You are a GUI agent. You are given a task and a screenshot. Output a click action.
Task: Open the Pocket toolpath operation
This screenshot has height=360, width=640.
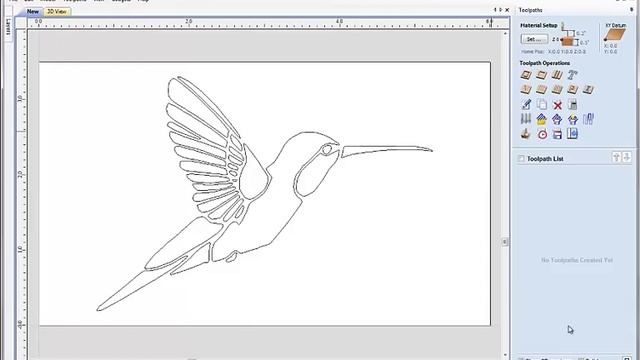pos(542,75)
